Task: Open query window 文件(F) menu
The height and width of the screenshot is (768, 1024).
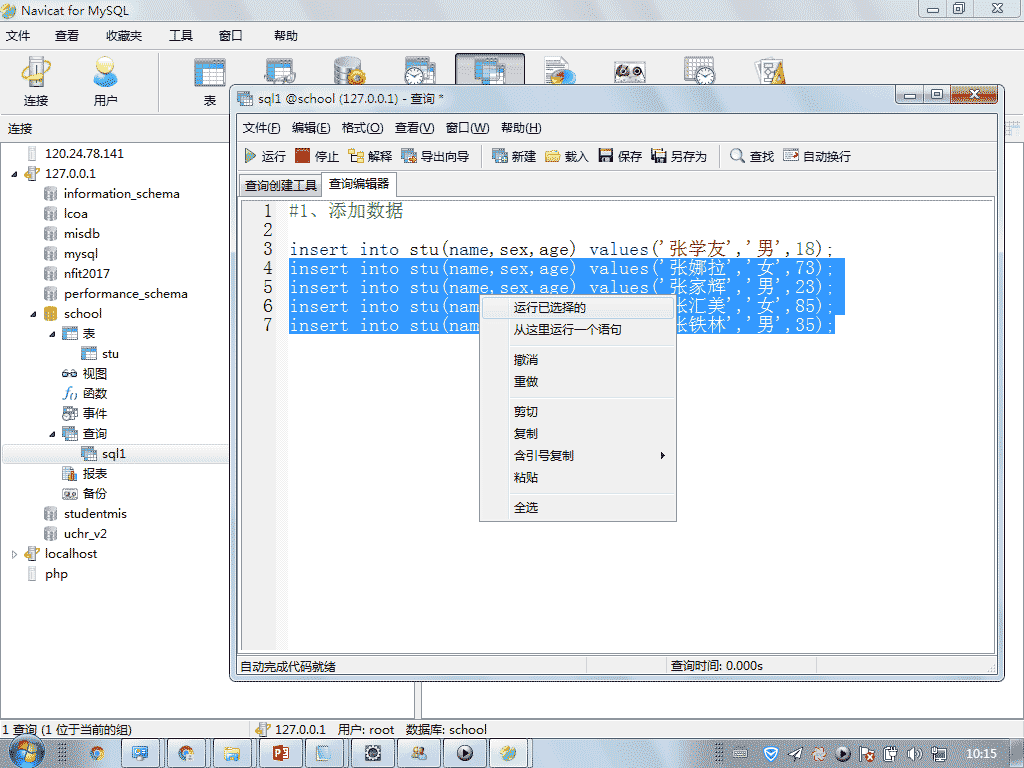Action: point(261,128)
